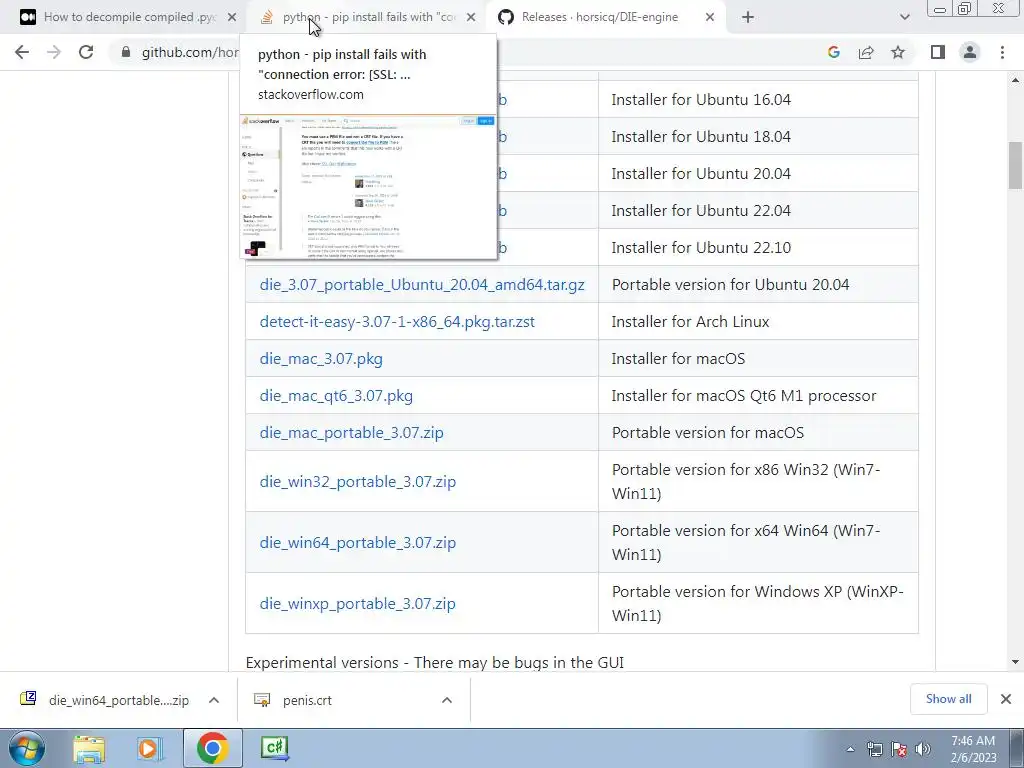1024x768 pixels.
Task: Click the scrollbar down arrow
Action: click(1016, 662)
